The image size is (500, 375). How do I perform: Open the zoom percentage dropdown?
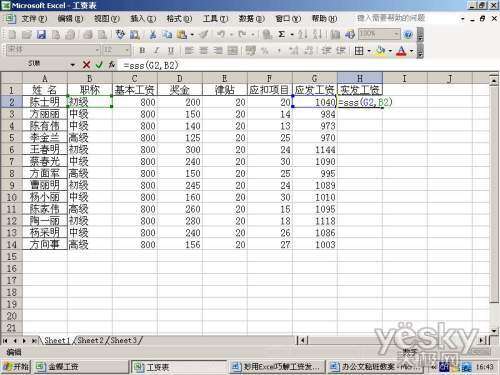(396, 34)
